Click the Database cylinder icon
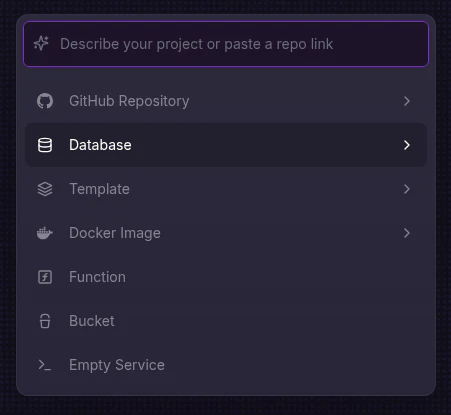This screenshot has height=415, width=451. [45, 145]
